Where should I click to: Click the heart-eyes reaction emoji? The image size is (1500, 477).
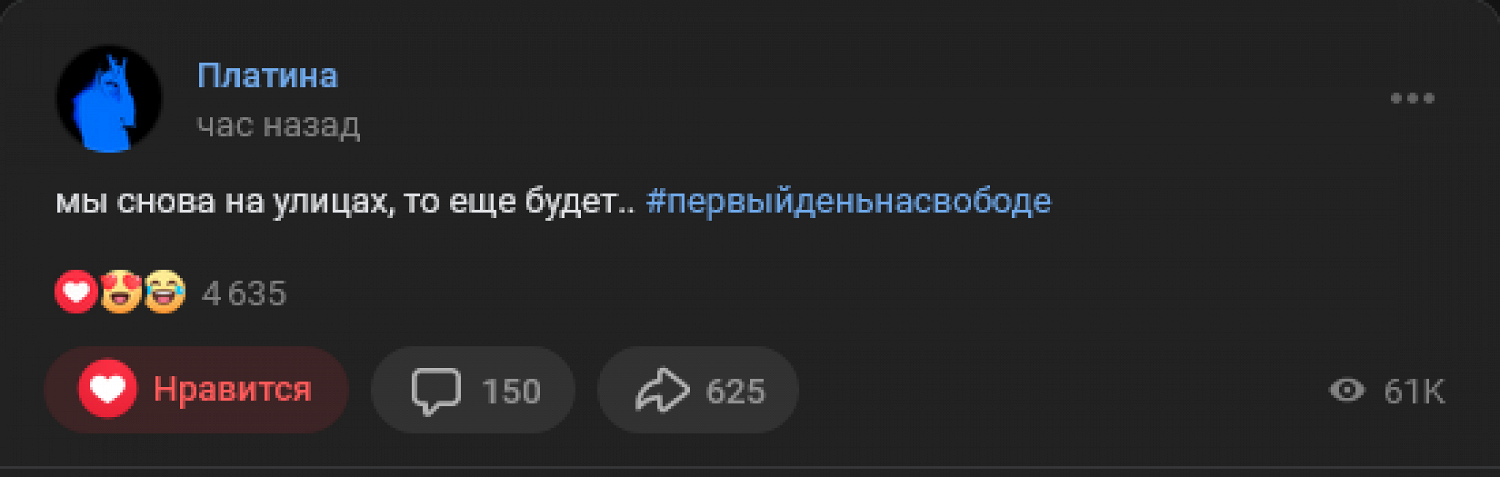pos(120,293)
